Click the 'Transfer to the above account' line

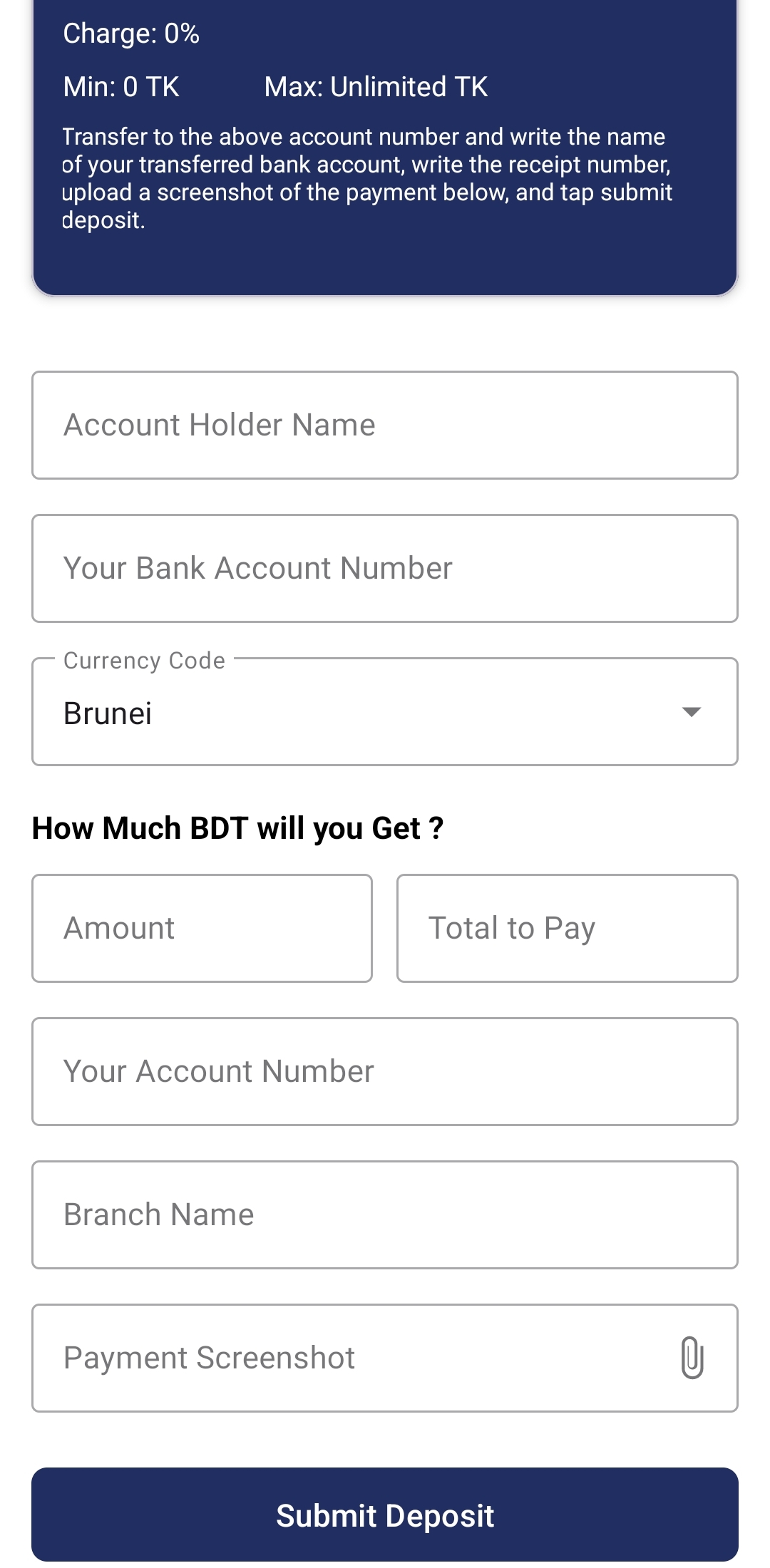pos(364,137)
